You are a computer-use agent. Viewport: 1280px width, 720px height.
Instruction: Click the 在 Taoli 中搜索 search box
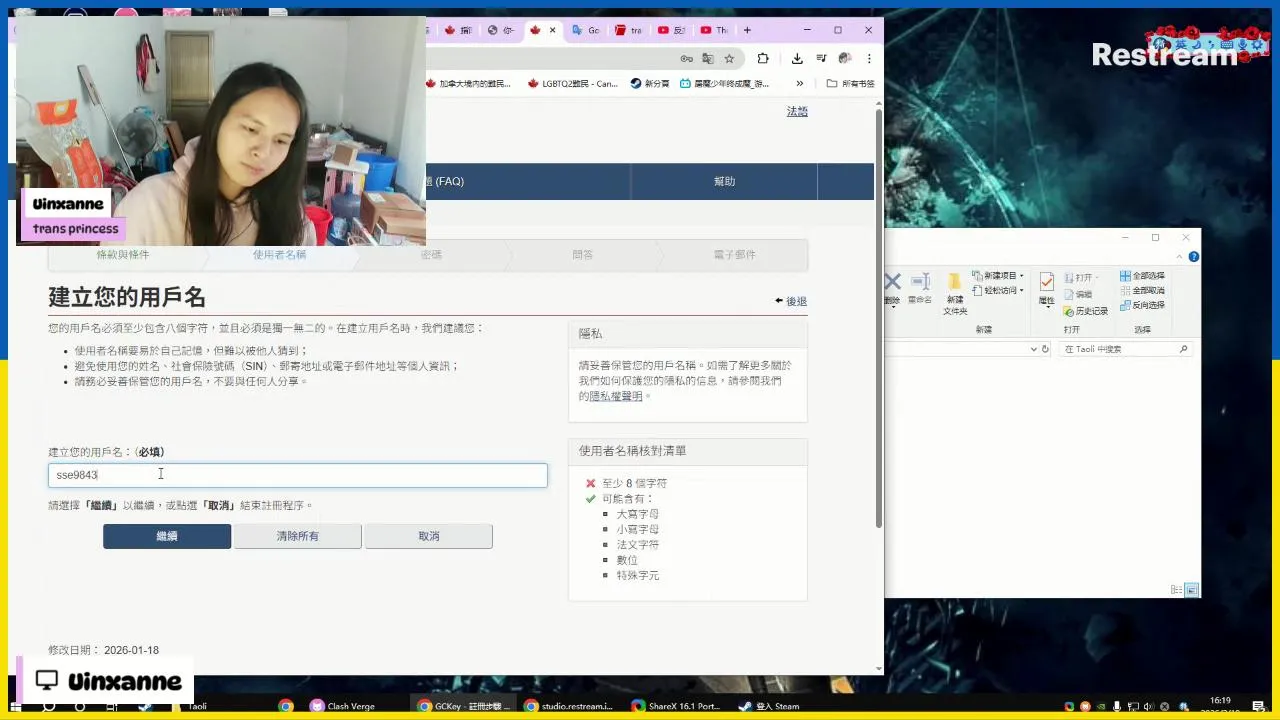(1126, 349)
